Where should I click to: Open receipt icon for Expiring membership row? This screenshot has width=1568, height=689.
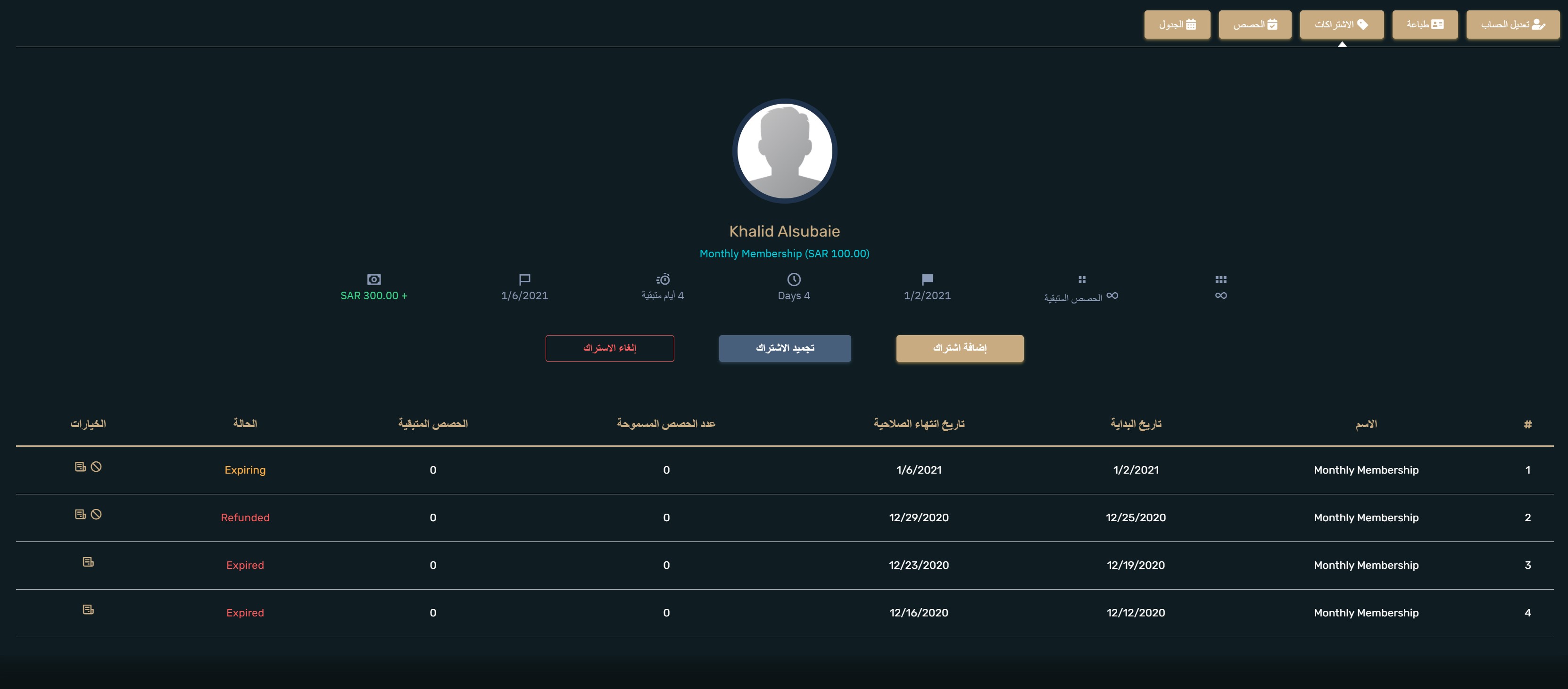tap(80, 467)
